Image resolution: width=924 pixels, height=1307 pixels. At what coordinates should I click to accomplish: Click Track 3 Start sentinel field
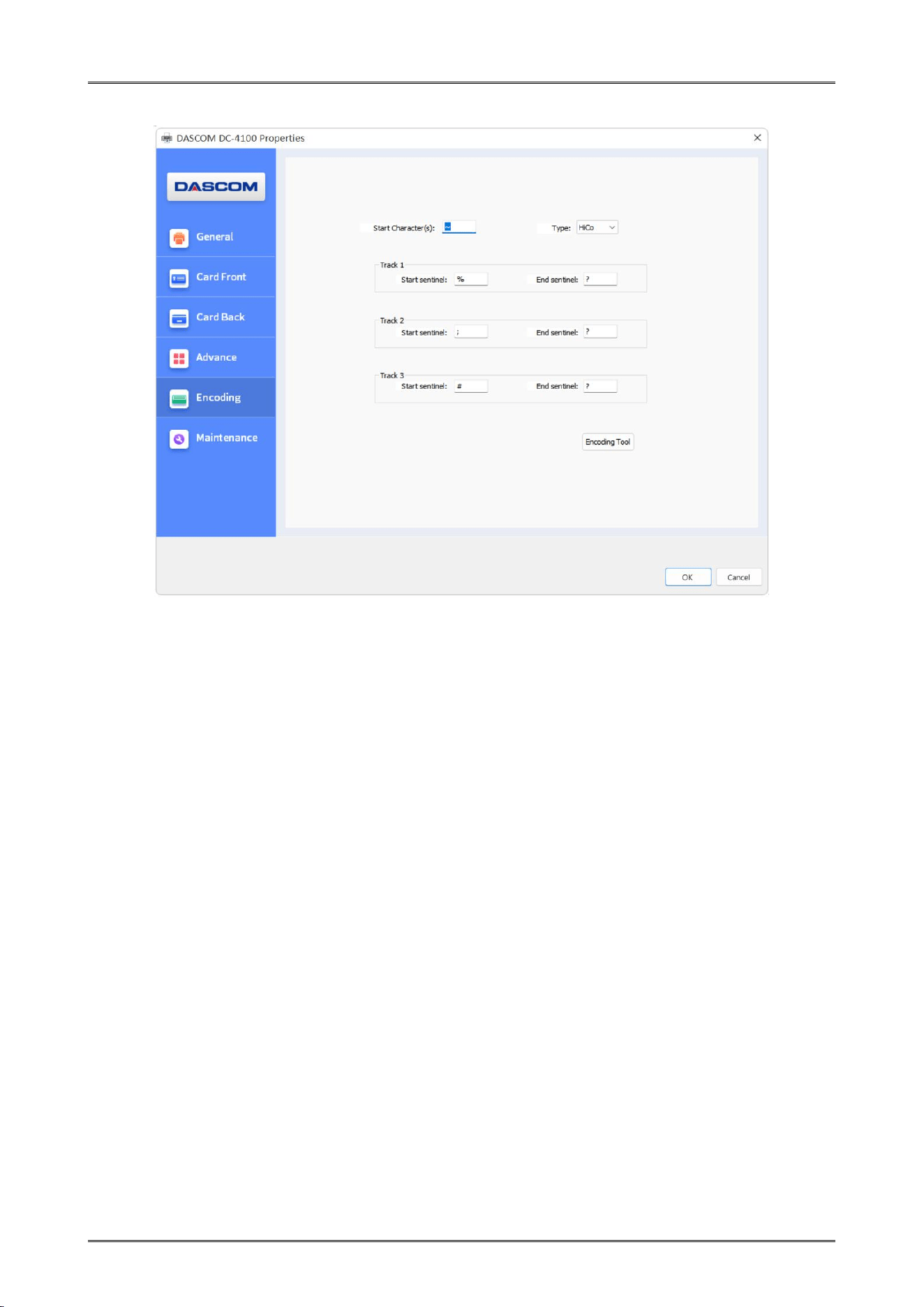[x=471, y=386]
